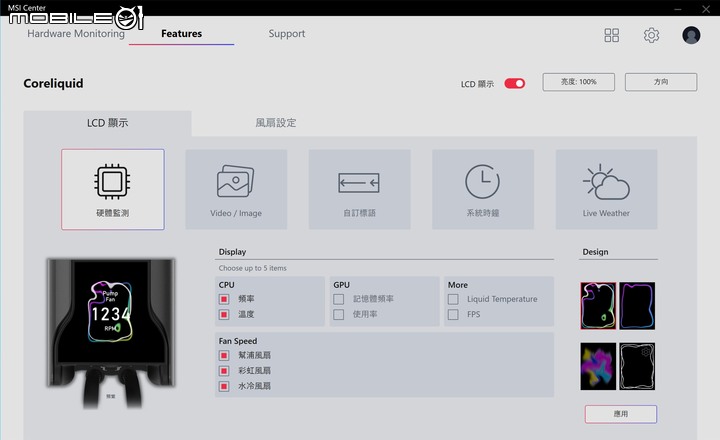Select the white wavy frame design thumbnail

637,366
